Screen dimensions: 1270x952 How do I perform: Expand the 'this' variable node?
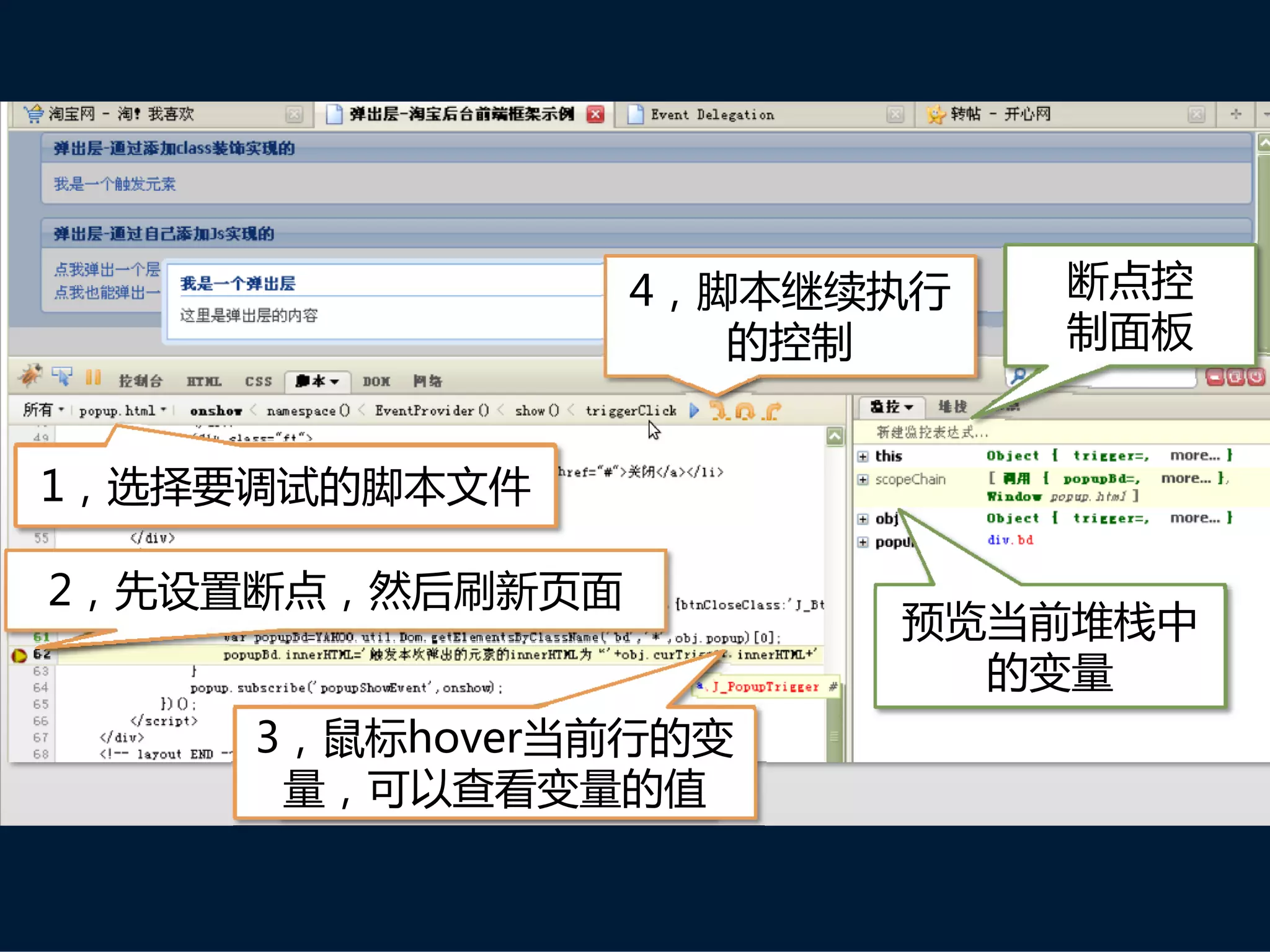863,457
